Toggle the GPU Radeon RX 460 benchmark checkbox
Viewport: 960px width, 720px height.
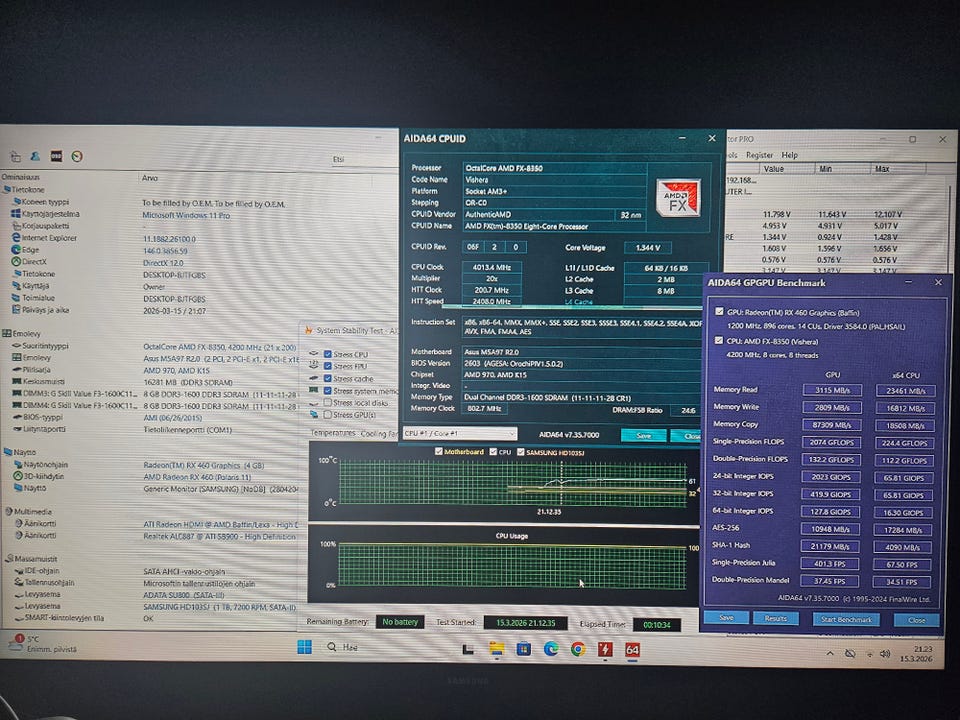719,312
